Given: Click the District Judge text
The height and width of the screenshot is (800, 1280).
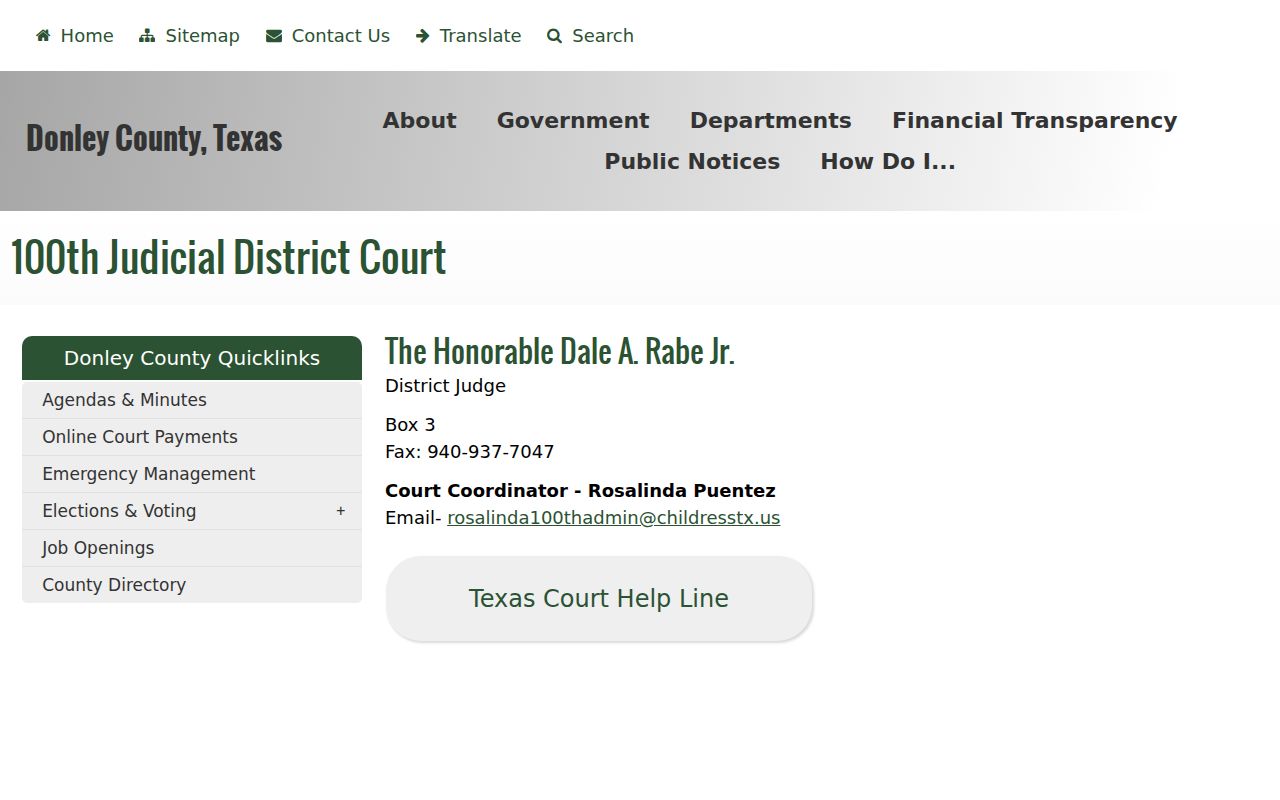Looking at the screenshot, I should coord(445,386).
